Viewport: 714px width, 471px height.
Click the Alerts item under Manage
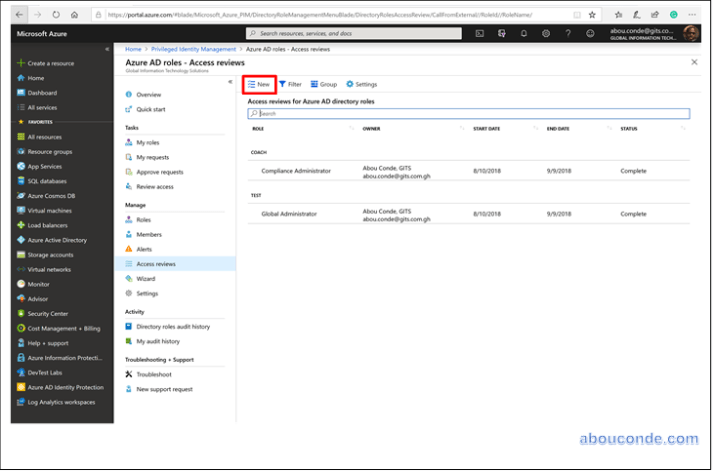(x=148, y=248)
